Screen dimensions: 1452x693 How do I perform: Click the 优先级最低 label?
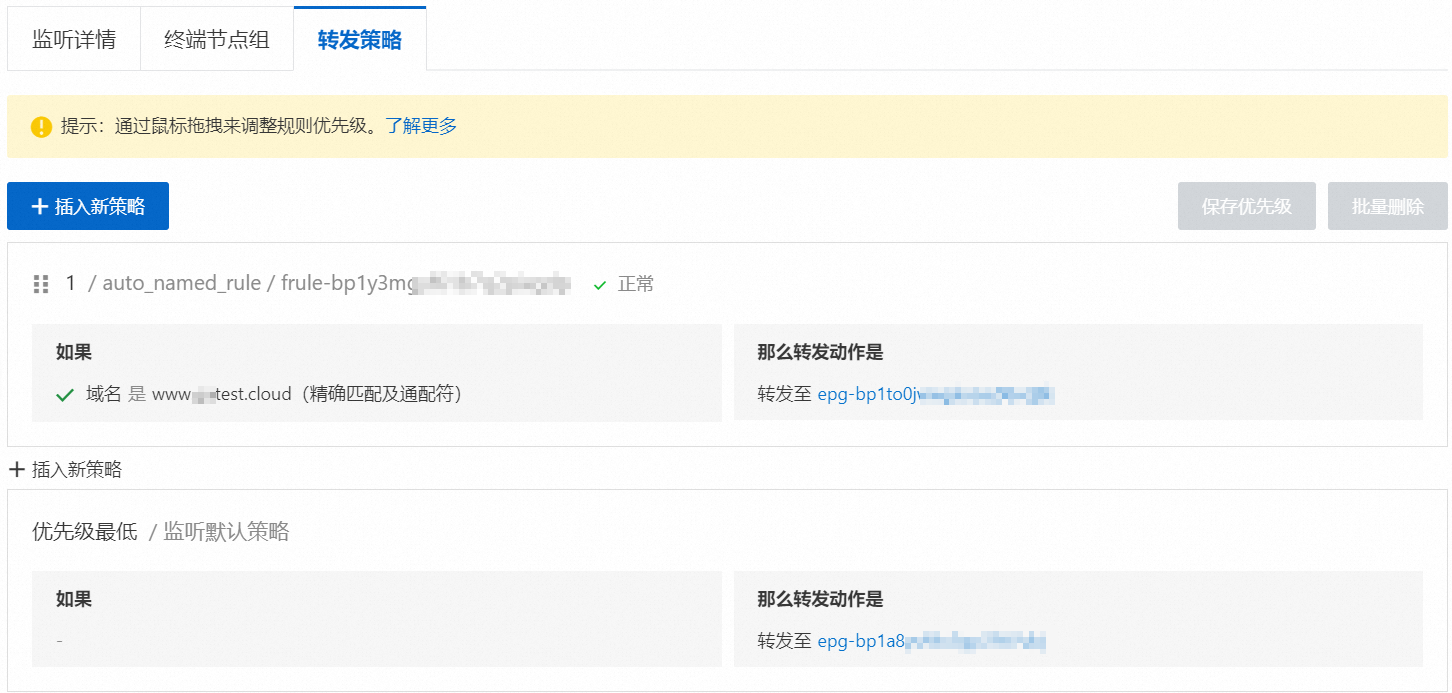[x=85, y=532]
